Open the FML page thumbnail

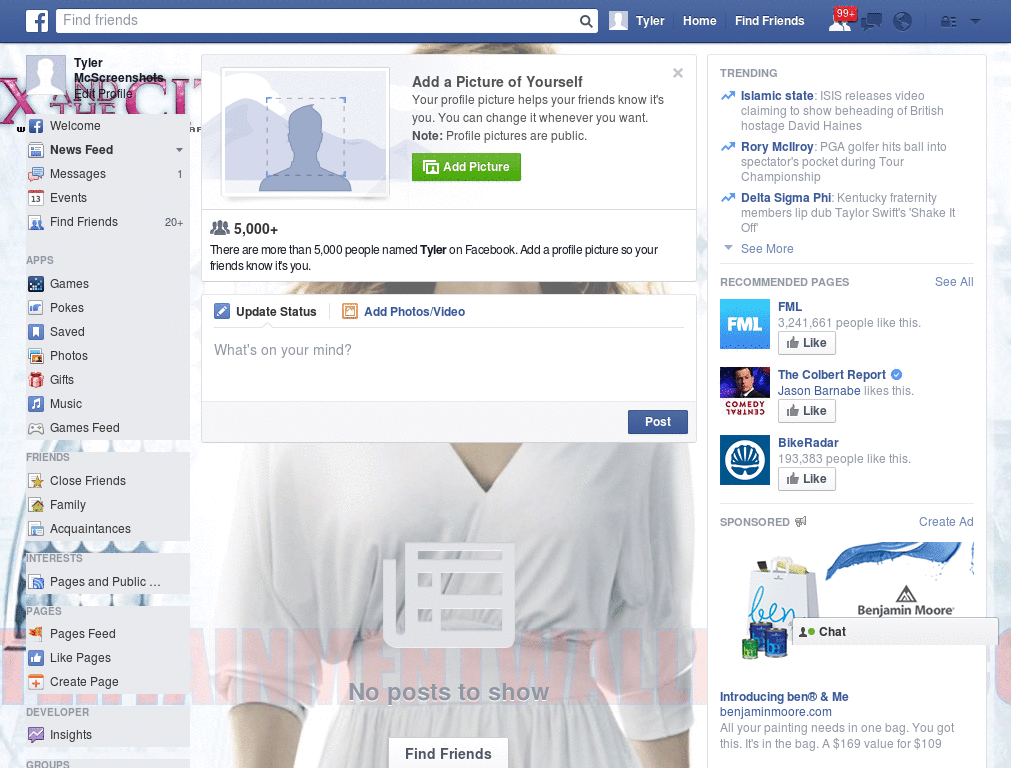[x=744, y=324]
